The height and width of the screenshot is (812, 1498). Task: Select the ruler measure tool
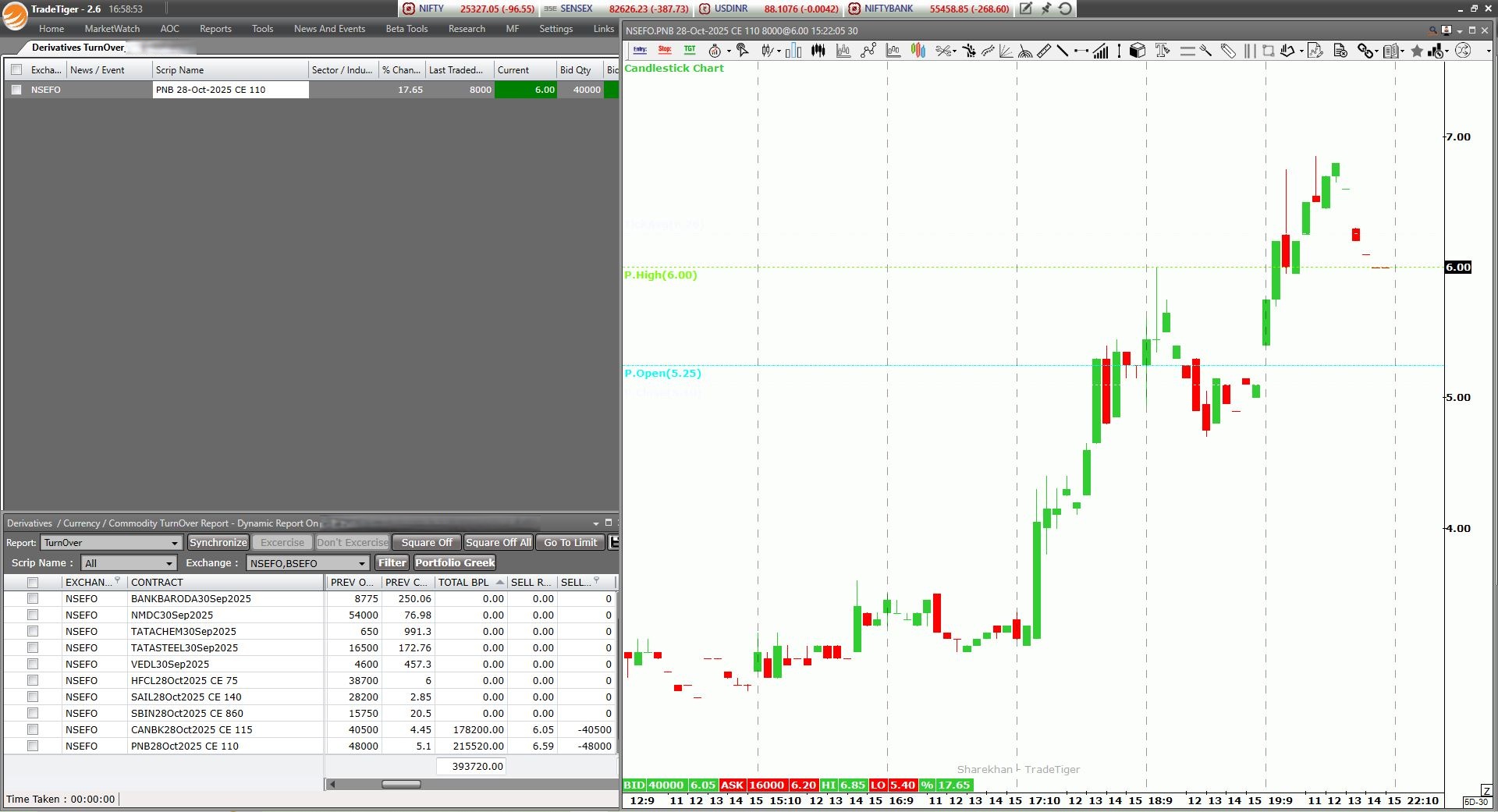(1044, 51)
